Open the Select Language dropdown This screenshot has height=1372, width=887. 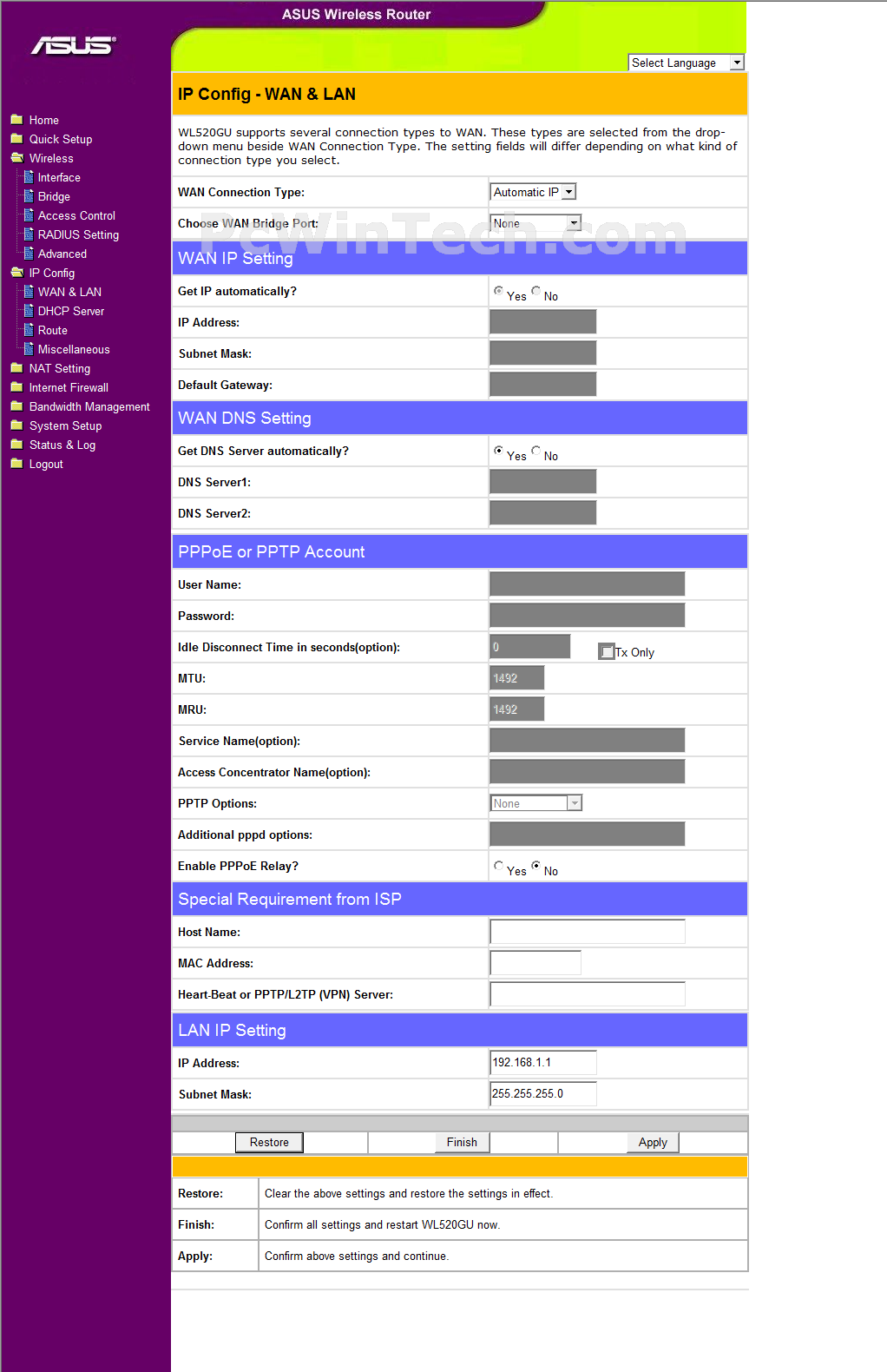pyautogui.click(x=686, y=63)
